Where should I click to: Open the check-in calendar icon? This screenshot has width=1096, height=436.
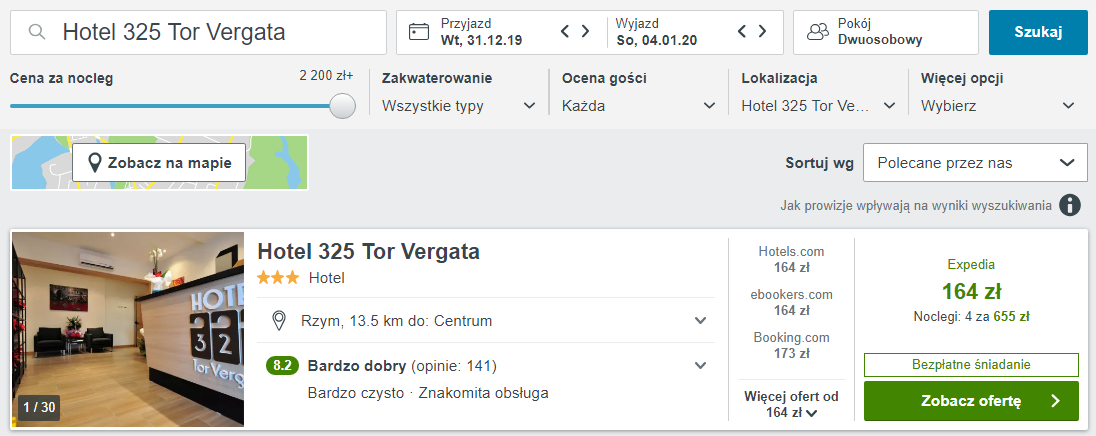420,32
